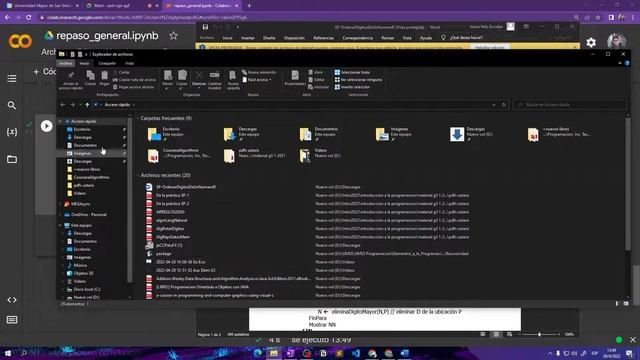Click the 'Copiar a' icon in Organizar group
The height and width of the screenshot is (360, 640).
[182, 75]
